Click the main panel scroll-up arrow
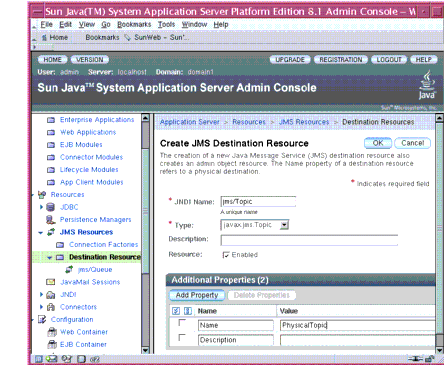445x365 pixels. (x=439, y=118)
